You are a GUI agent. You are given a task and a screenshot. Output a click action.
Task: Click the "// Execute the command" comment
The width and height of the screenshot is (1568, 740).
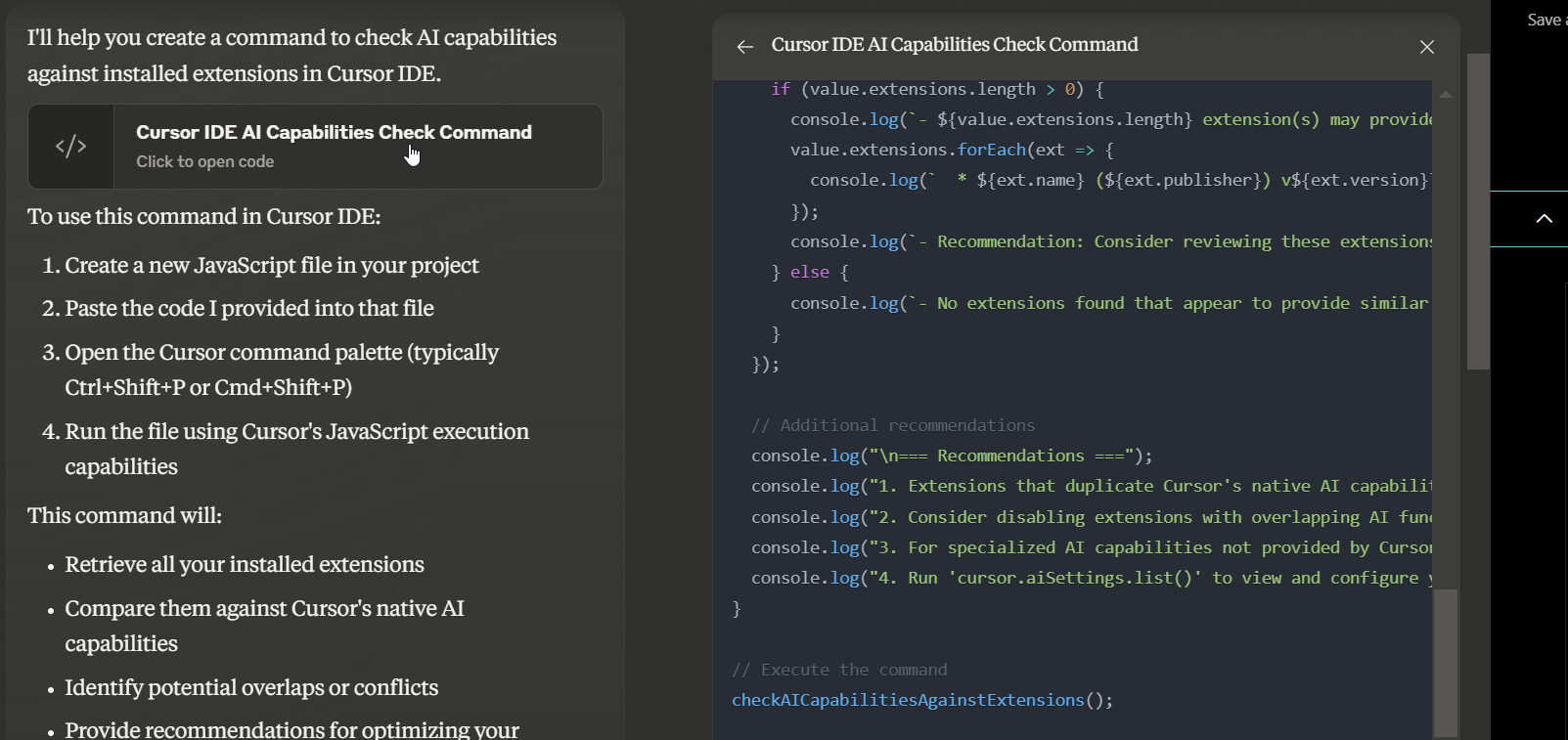tap(839, 670)
